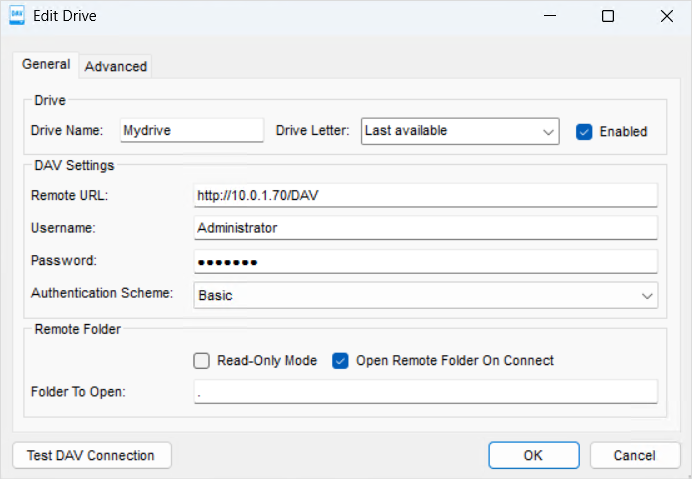
Task: Click Test DAV Connection button
Action: pyautogui.click(x=92, y=455)
